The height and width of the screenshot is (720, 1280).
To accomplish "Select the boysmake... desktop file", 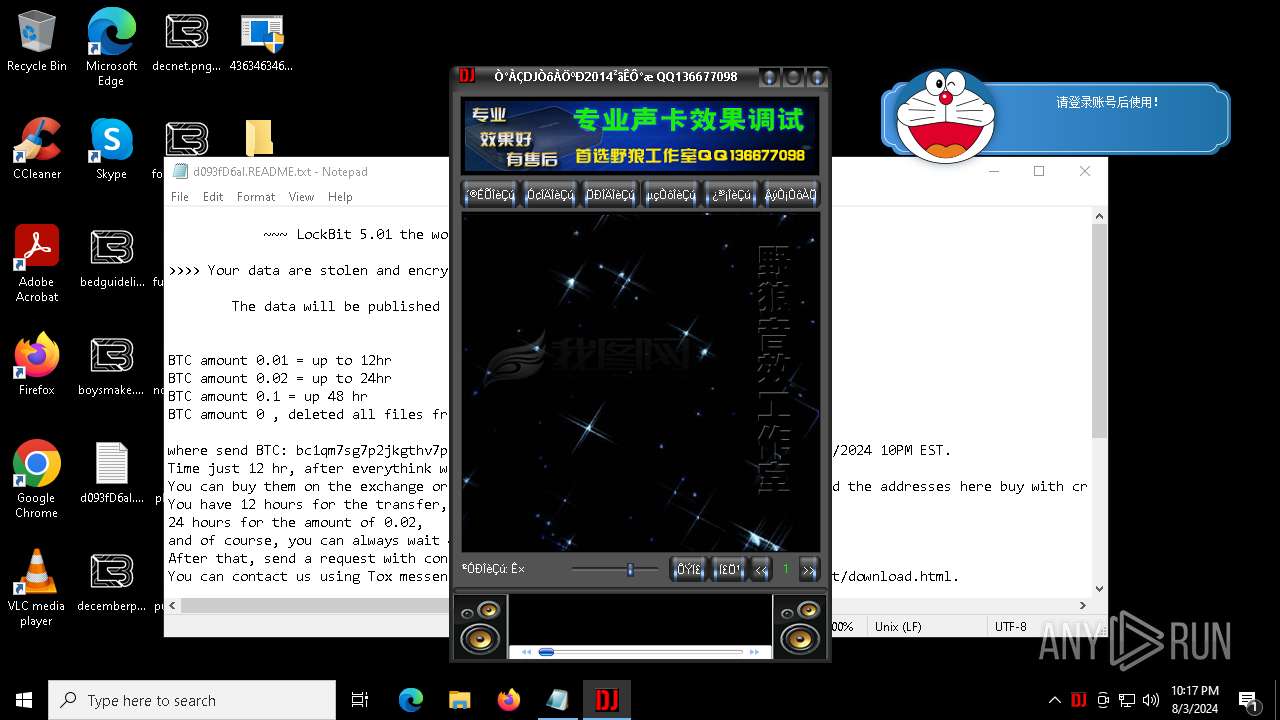I will click(112, 365).
